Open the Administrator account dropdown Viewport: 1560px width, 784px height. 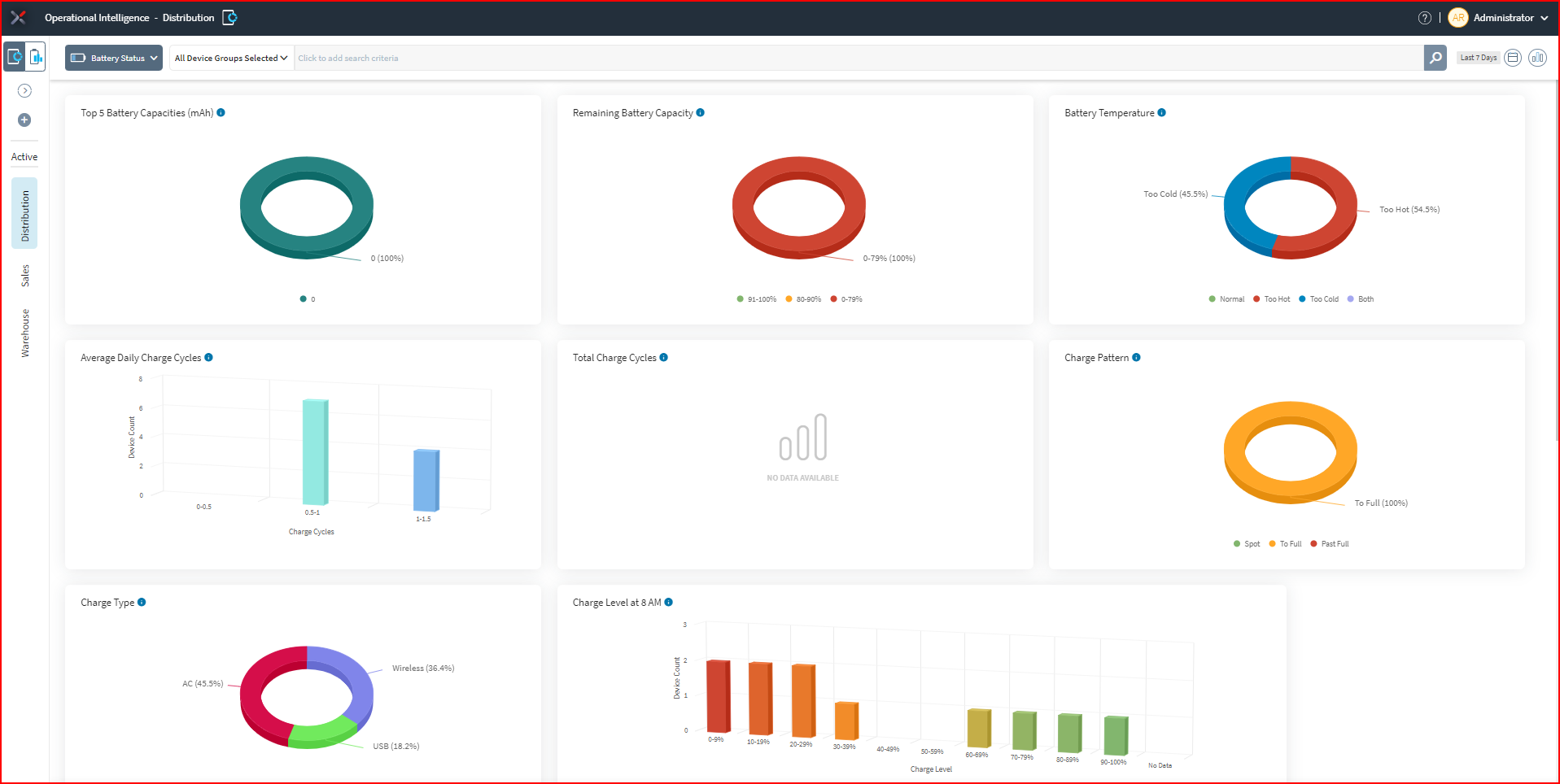tap(1510, 18)
